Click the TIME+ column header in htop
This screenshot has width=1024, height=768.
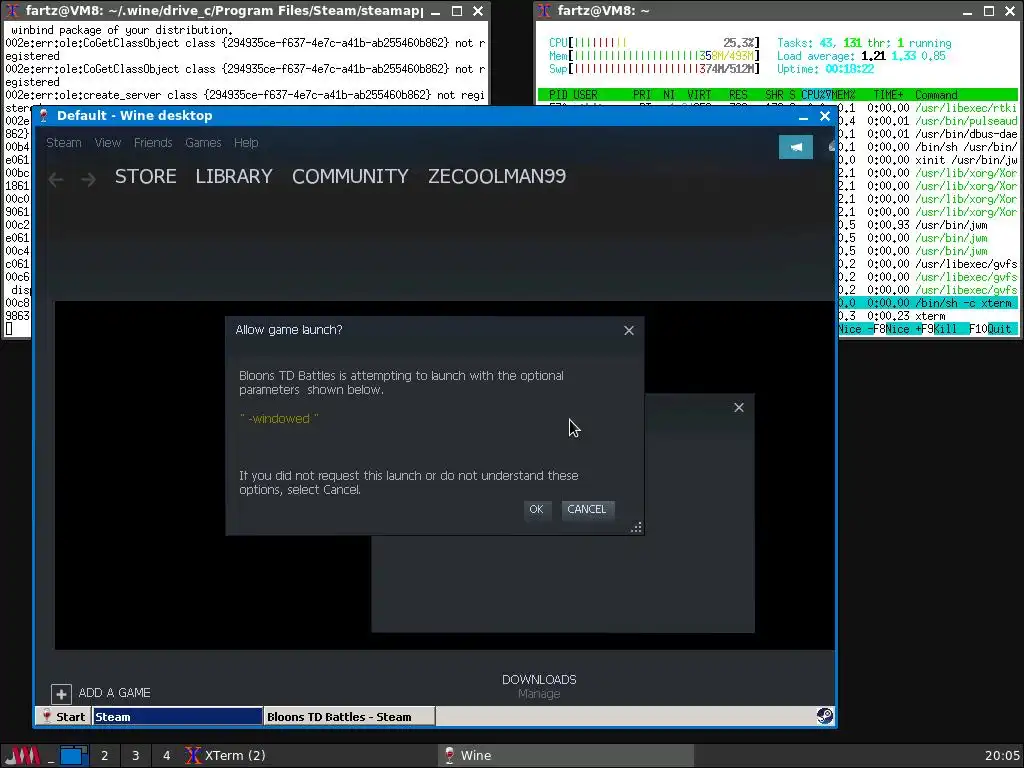[x=889, y=95]
